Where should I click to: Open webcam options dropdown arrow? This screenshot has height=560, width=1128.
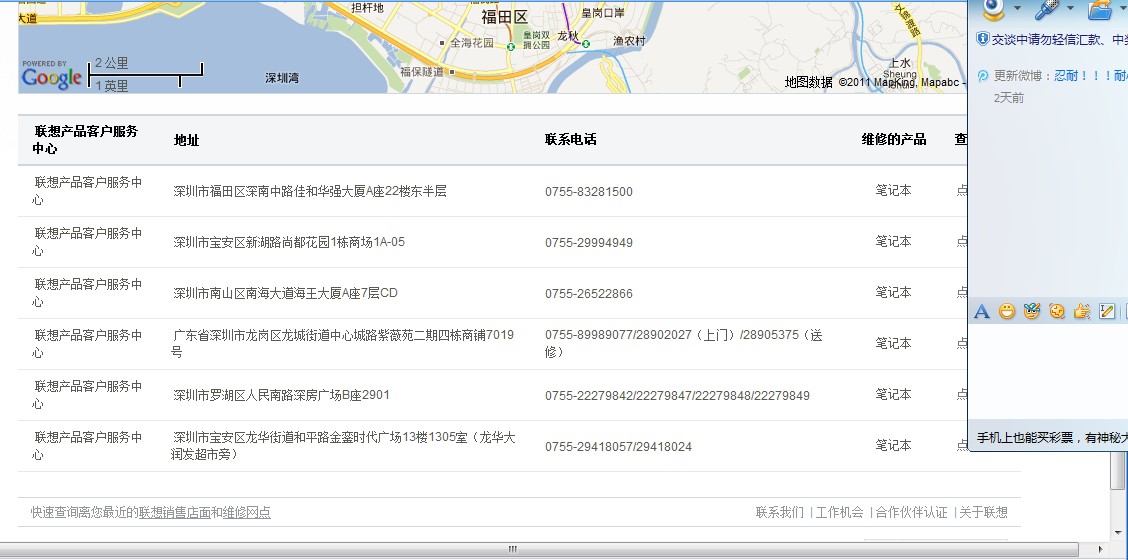pos(1016,8)
